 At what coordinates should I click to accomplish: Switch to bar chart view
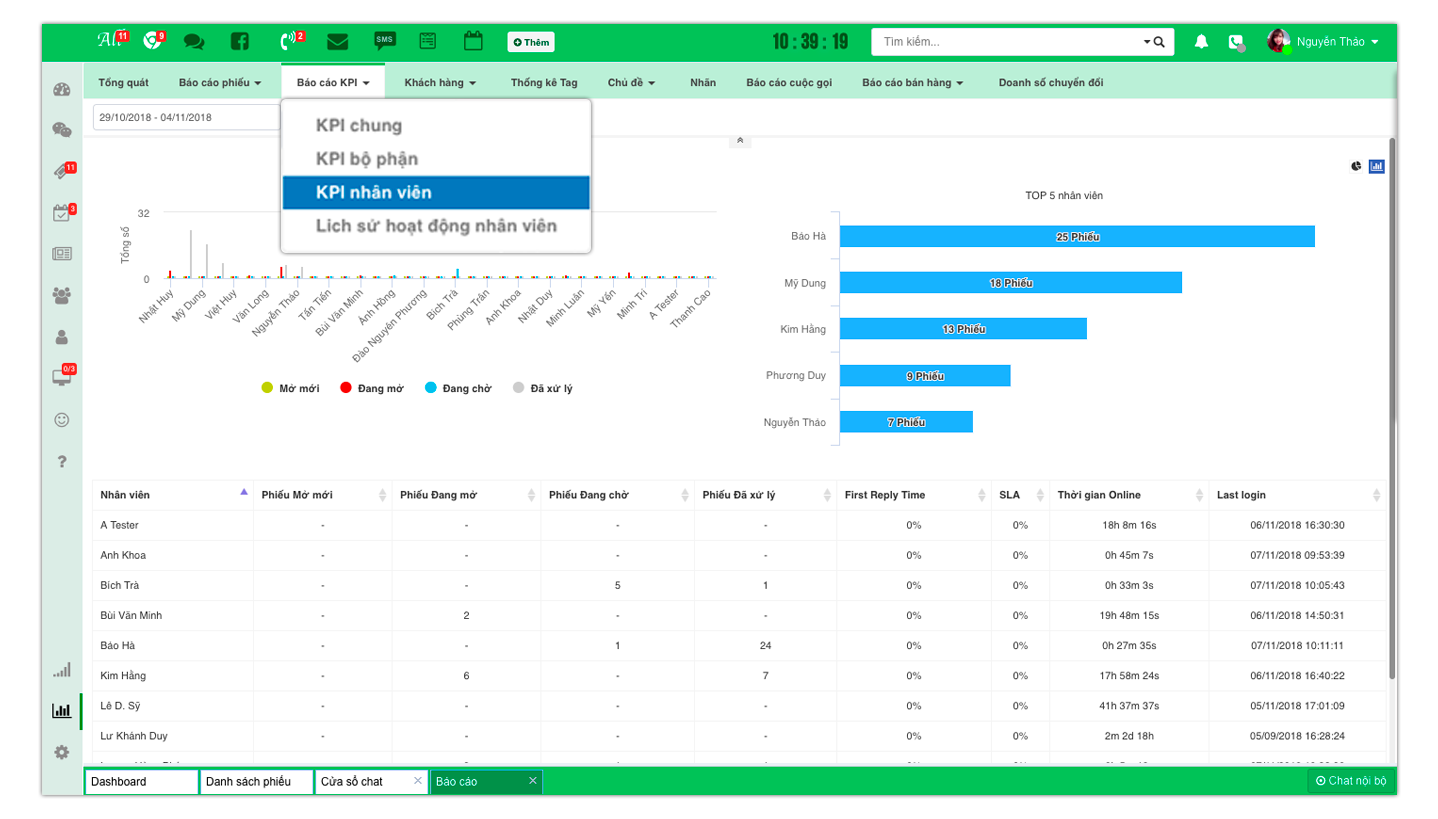tap(1377, 166)
